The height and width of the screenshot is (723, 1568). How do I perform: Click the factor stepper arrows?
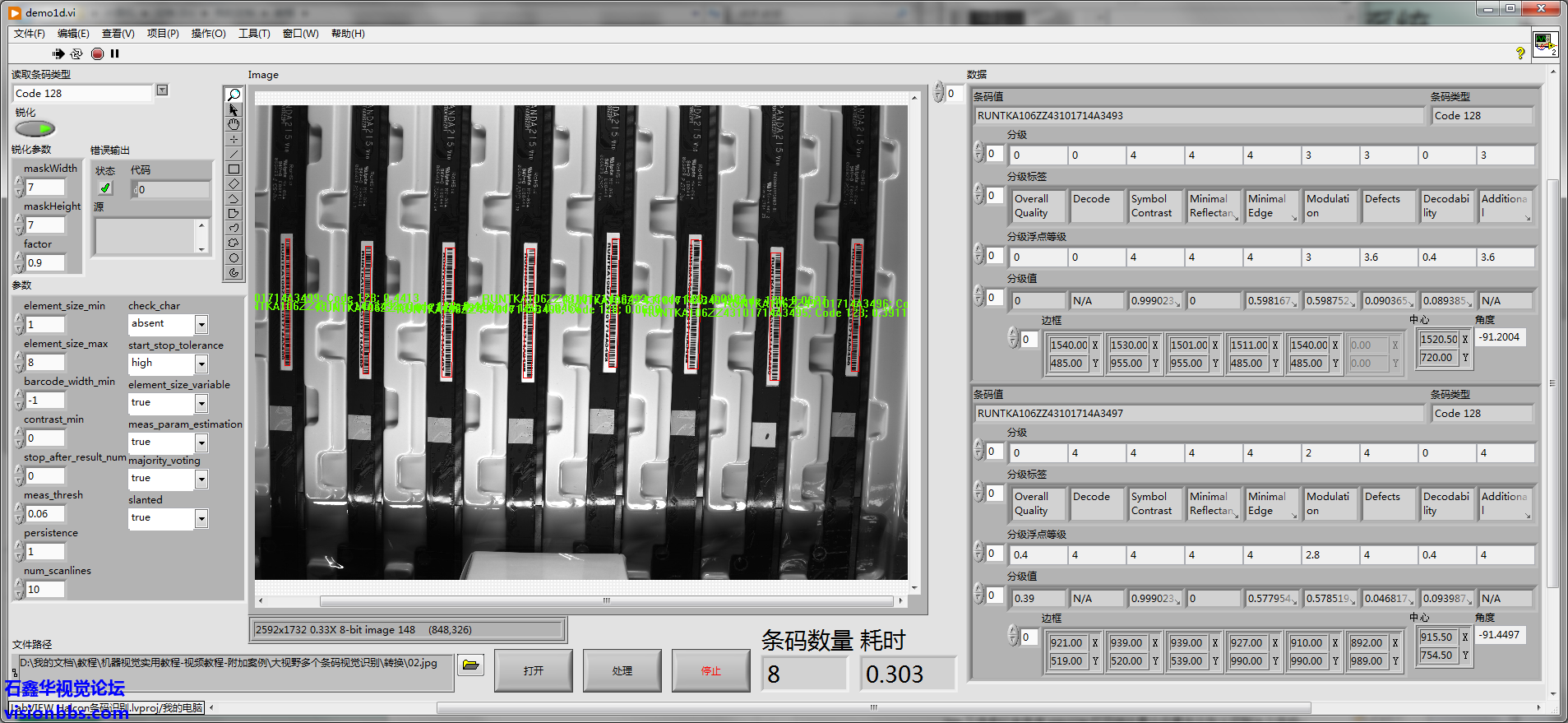click(x=19, y=262)
